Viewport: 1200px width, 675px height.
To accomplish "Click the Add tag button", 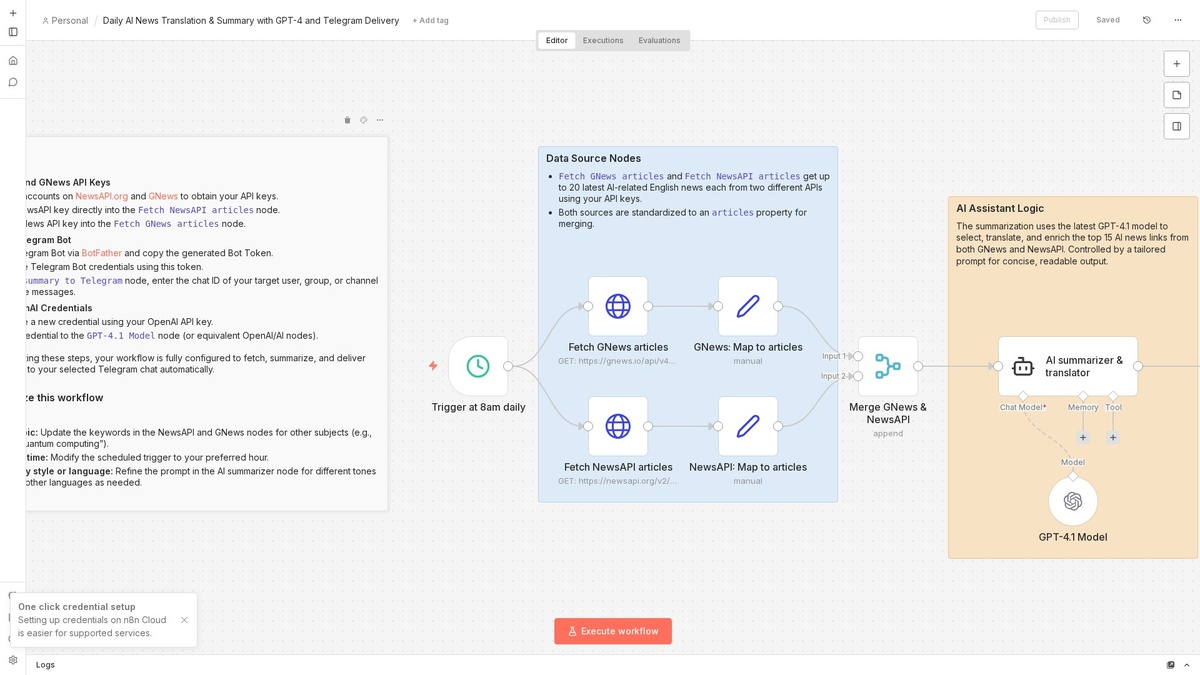I will click(430, 21).
